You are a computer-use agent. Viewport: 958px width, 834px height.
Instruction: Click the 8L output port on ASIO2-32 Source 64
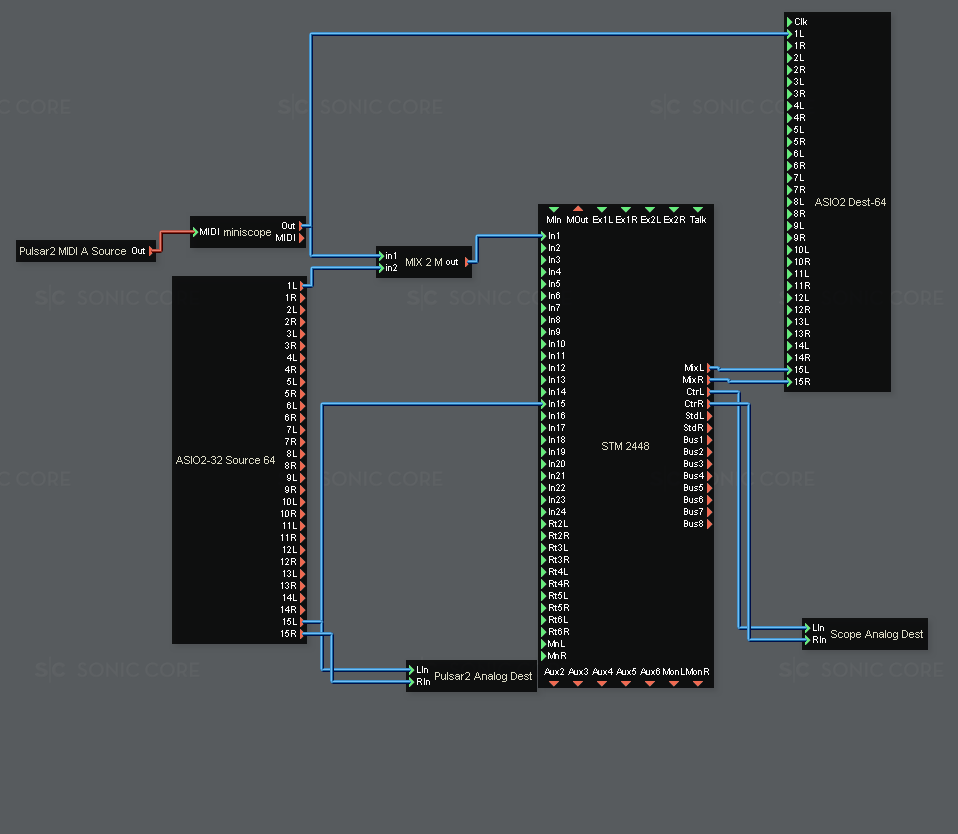302,454
